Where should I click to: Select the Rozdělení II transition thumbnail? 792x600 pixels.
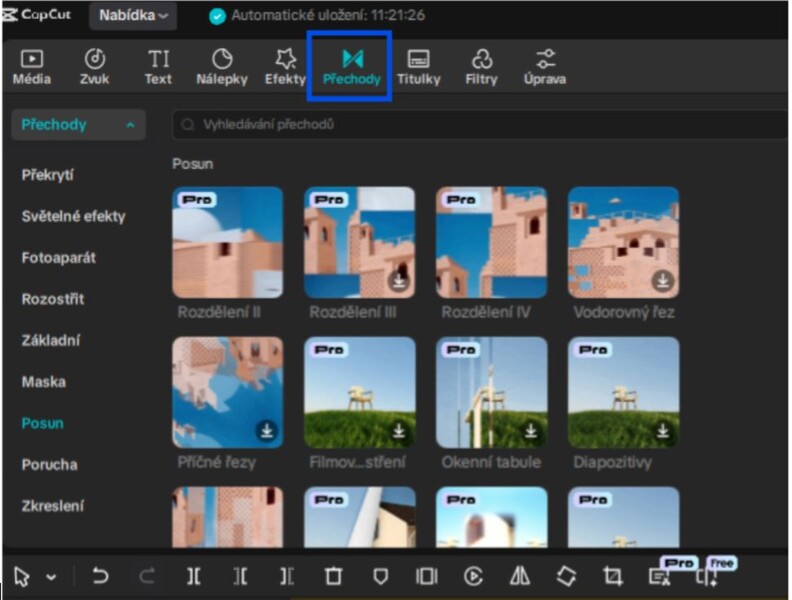click(227, 242)
